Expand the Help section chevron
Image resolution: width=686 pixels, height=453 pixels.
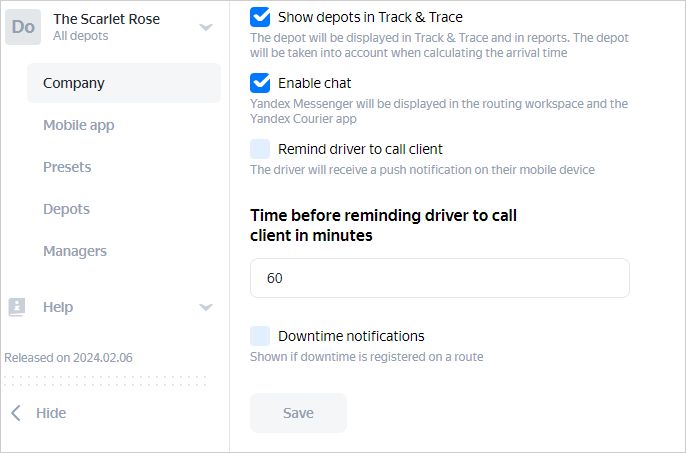click(x=206, y=307)
